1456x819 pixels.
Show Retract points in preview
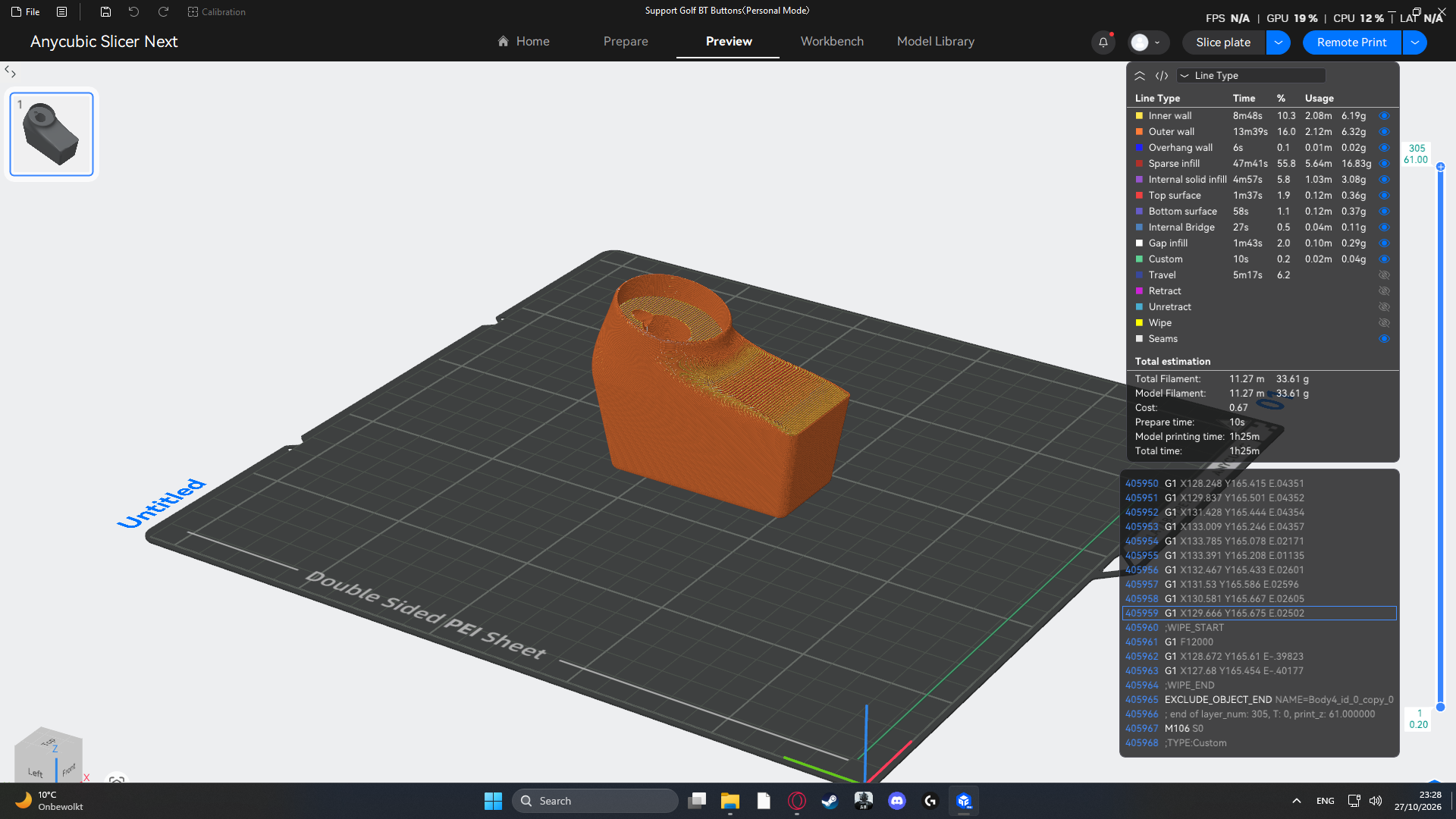point(1384,291)
